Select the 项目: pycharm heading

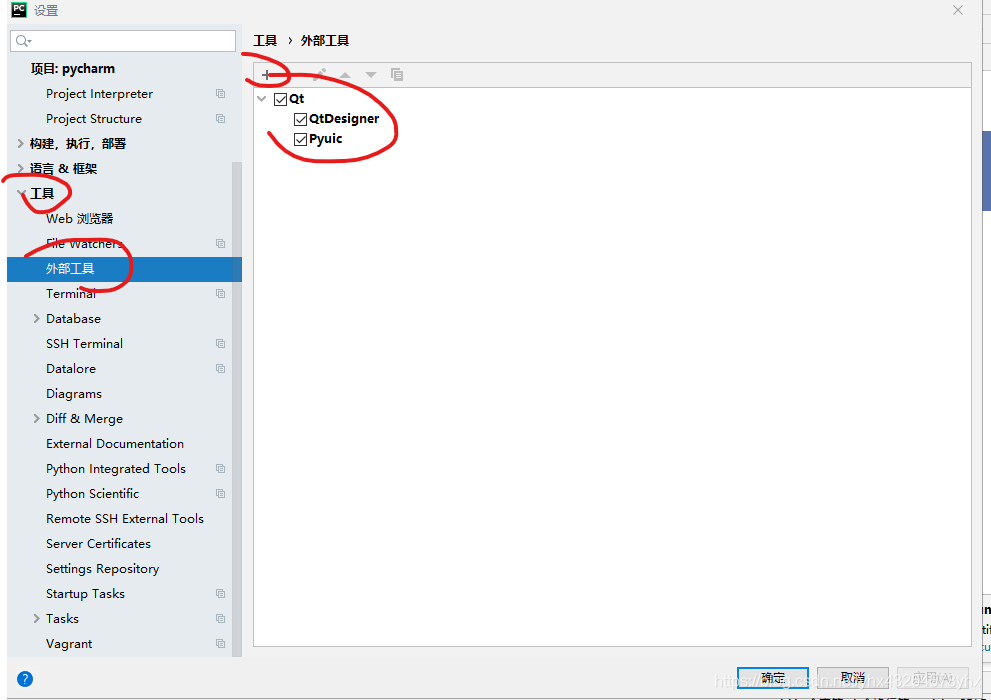pos(73,68)
